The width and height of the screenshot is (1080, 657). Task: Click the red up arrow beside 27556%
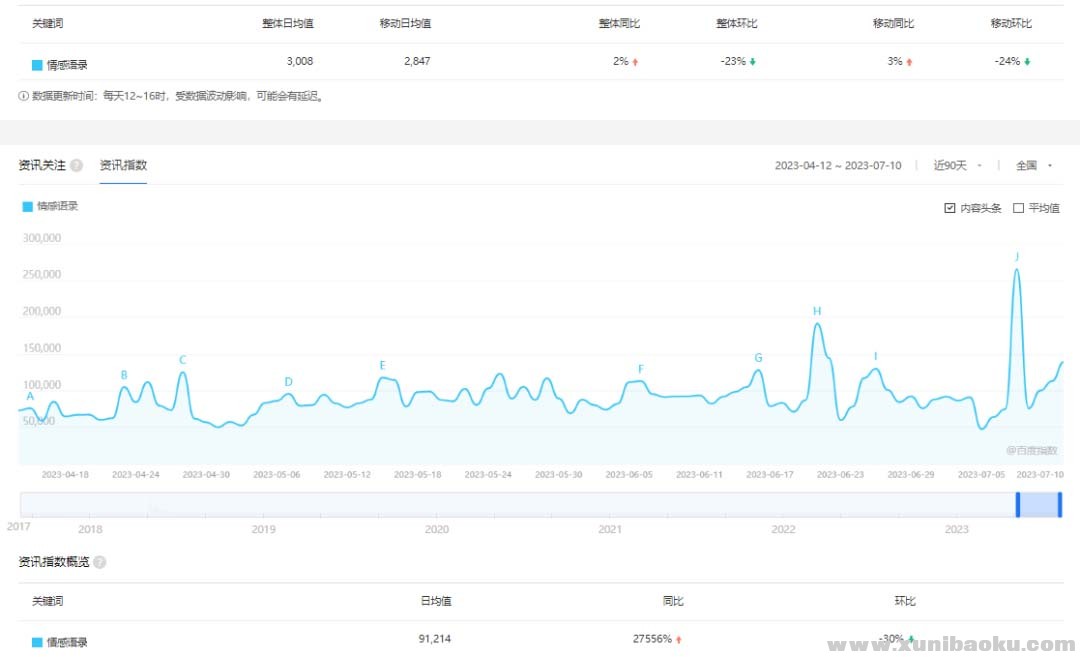click(x=679, y=639)
